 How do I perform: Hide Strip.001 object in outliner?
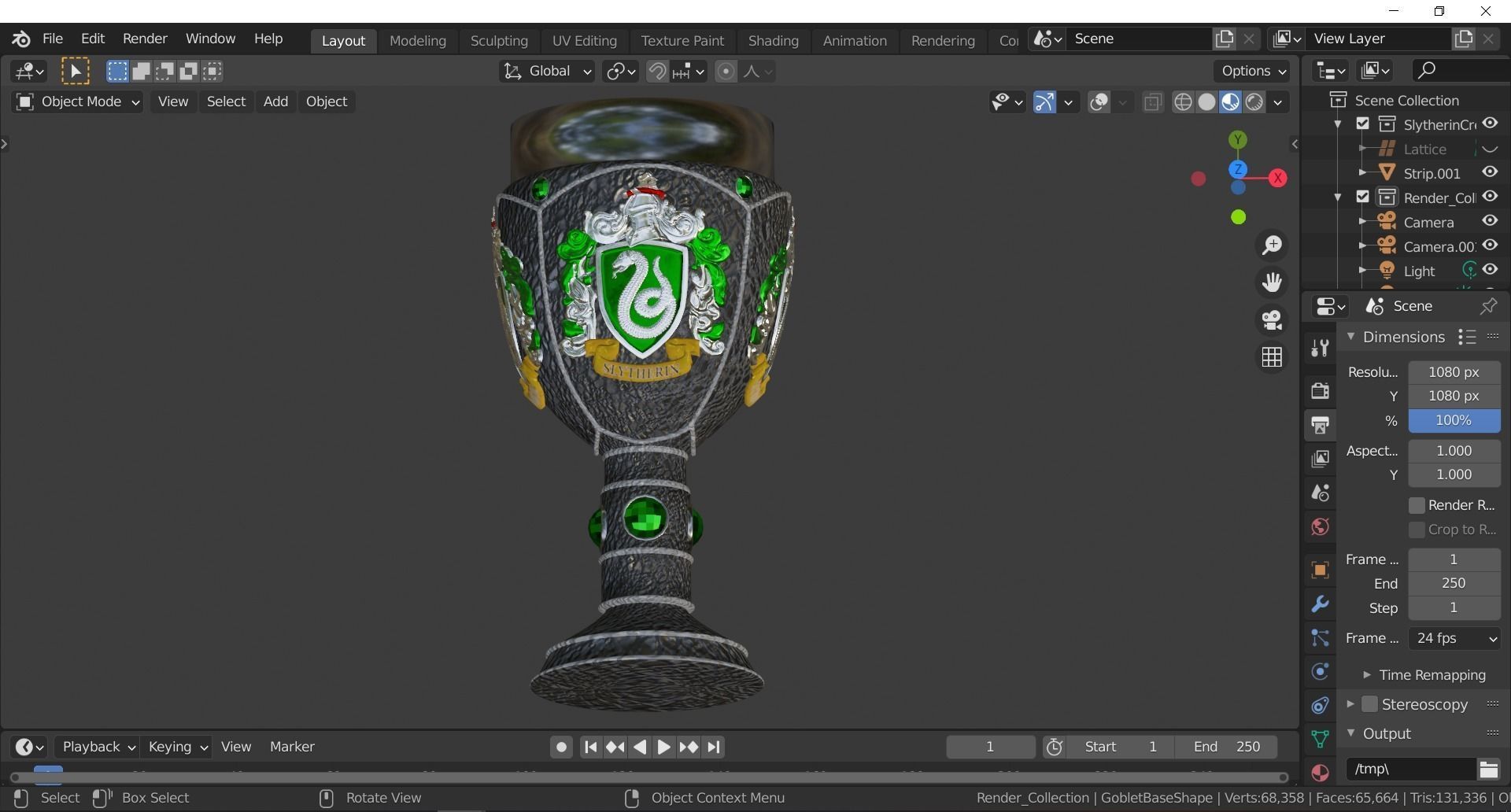(1490, 172)
